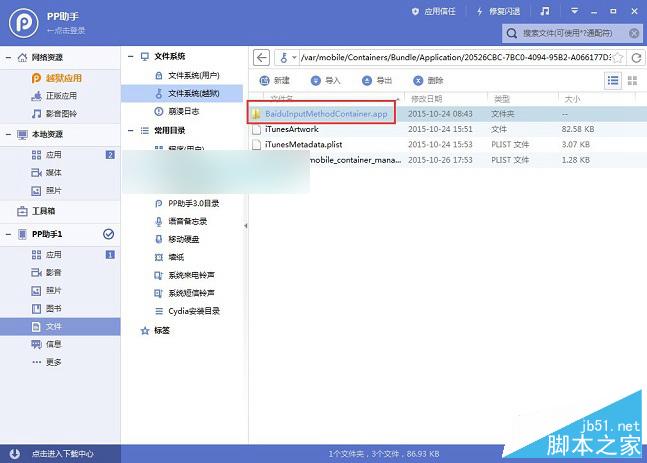Switch to grid thumbnail view
This screenshot has height=463, width=647.
[632, 80]
